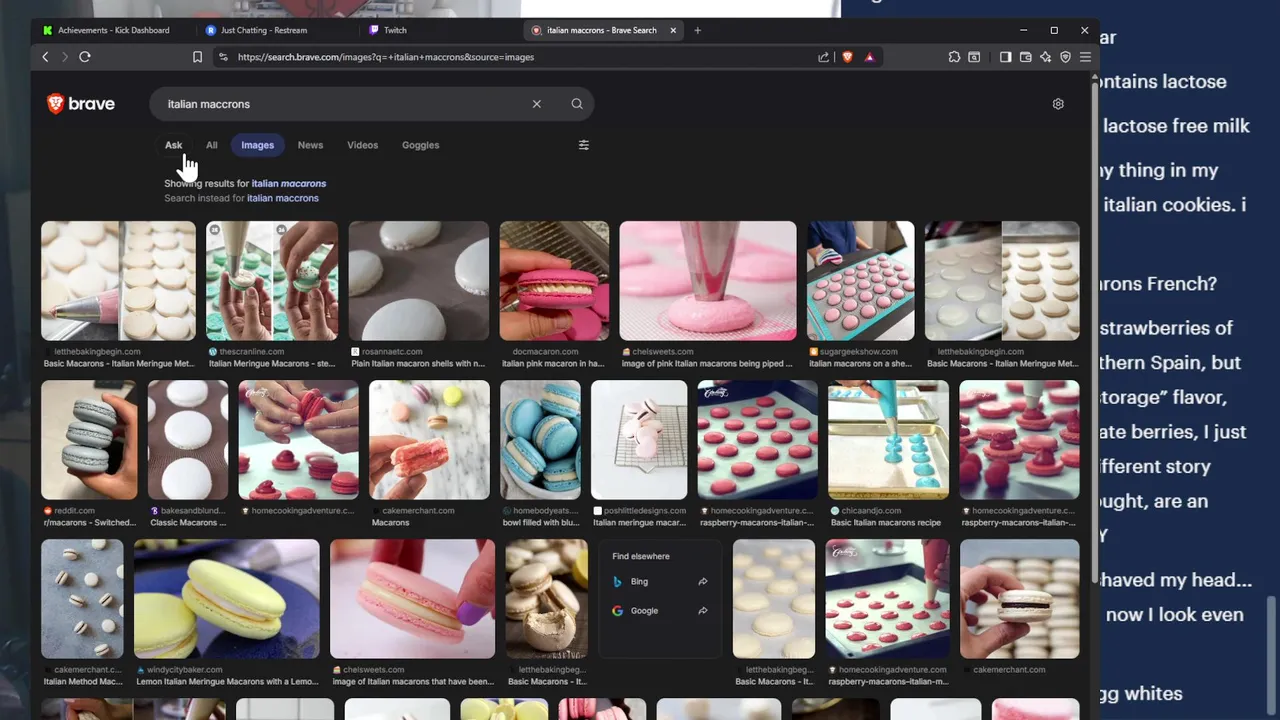Screen dimensions: 1280x720
Task: Click 'Basic Macarons - Italian Meringue Met...' first caption
Action: pyautogui.click(x=118, y=364)
